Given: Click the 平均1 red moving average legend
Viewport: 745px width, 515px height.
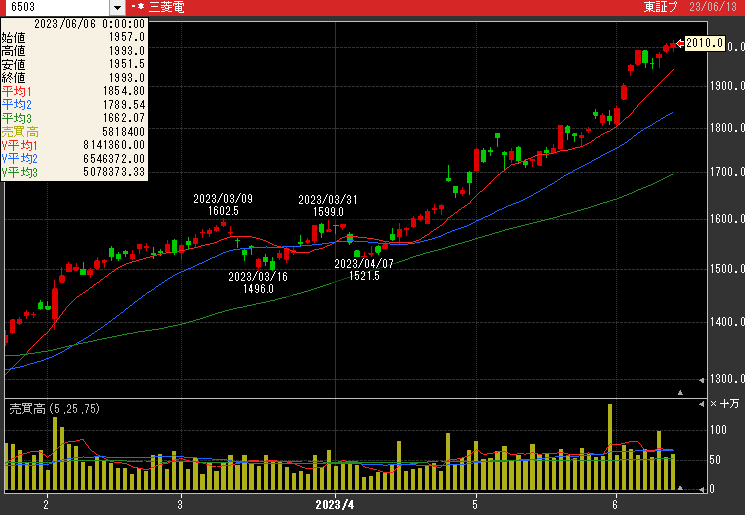Looking at the screenshot, I should (x=17, y=91).
